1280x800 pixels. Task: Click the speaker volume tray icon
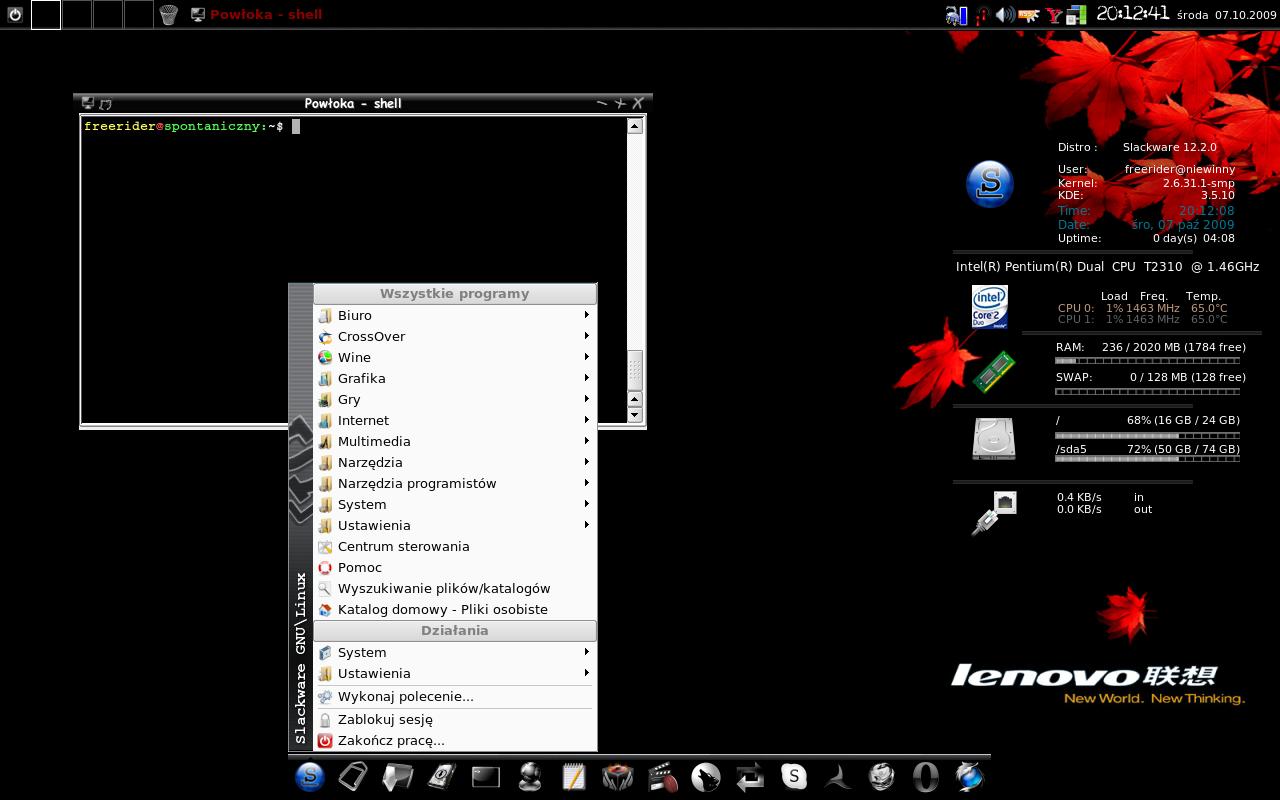[1005, 15]
